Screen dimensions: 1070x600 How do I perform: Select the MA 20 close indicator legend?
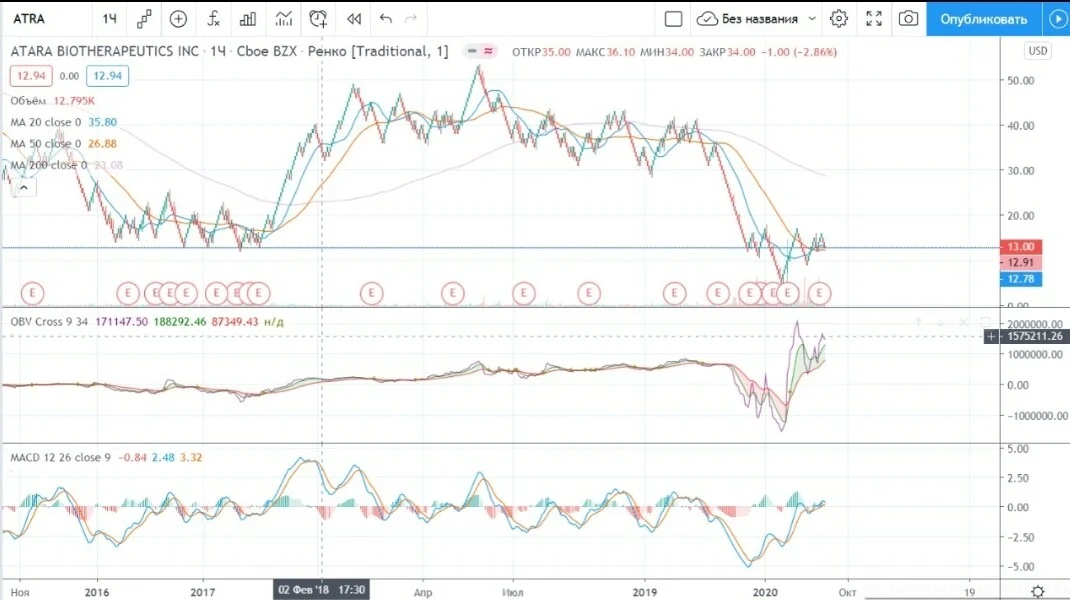pyautogui.click(x=45, y=122)
